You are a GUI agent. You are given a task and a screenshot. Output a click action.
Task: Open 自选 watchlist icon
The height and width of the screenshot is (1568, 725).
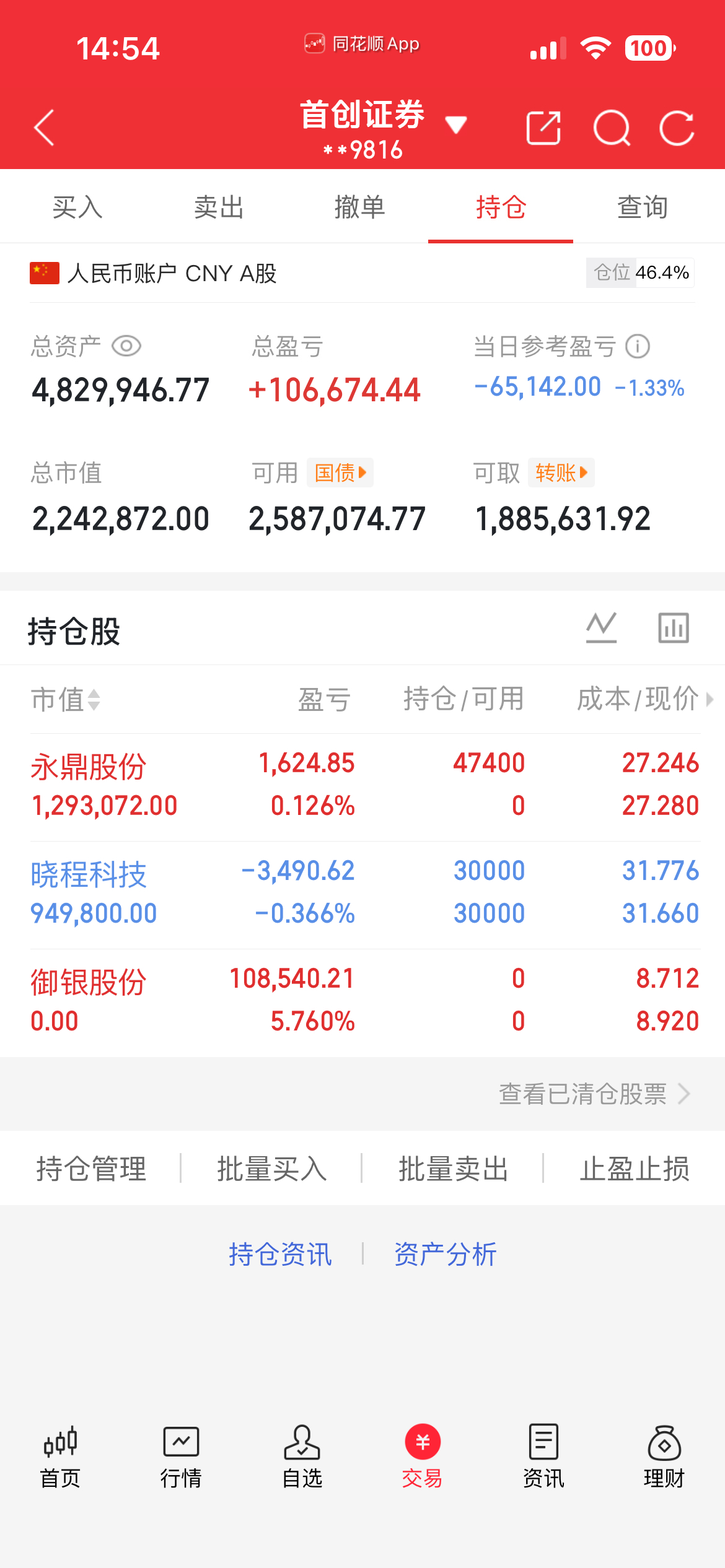pyautogui.click(x=302, y=1458)
